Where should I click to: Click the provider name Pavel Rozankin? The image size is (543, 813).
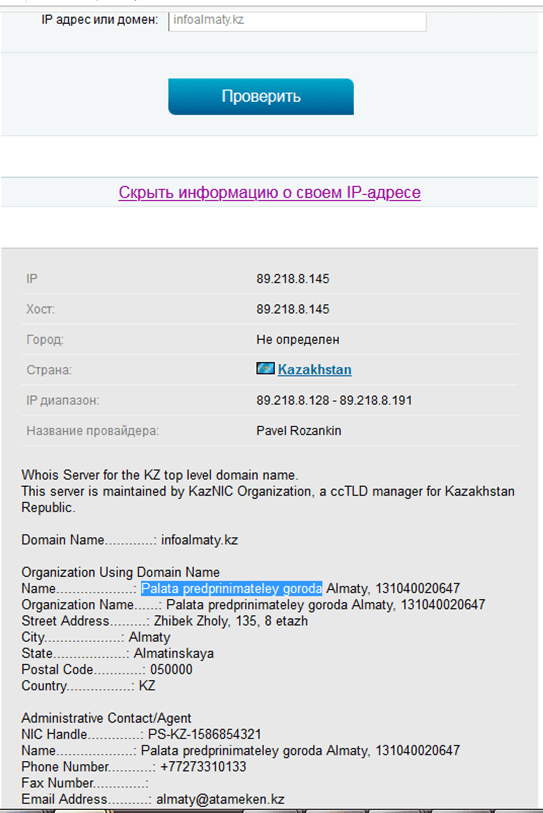[299, 431]
